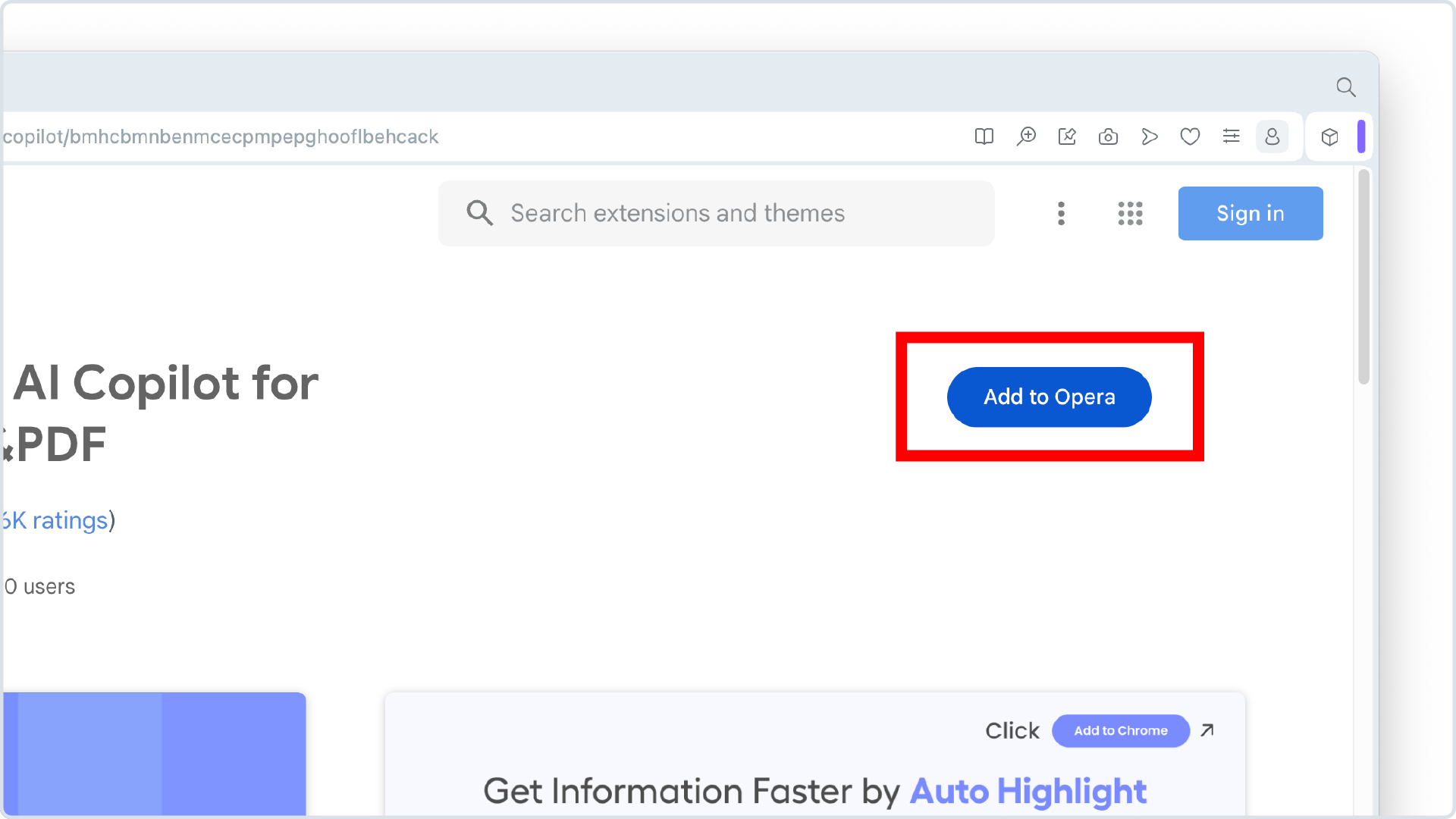Add page to bookmarks heart icon

point(1191,136)
